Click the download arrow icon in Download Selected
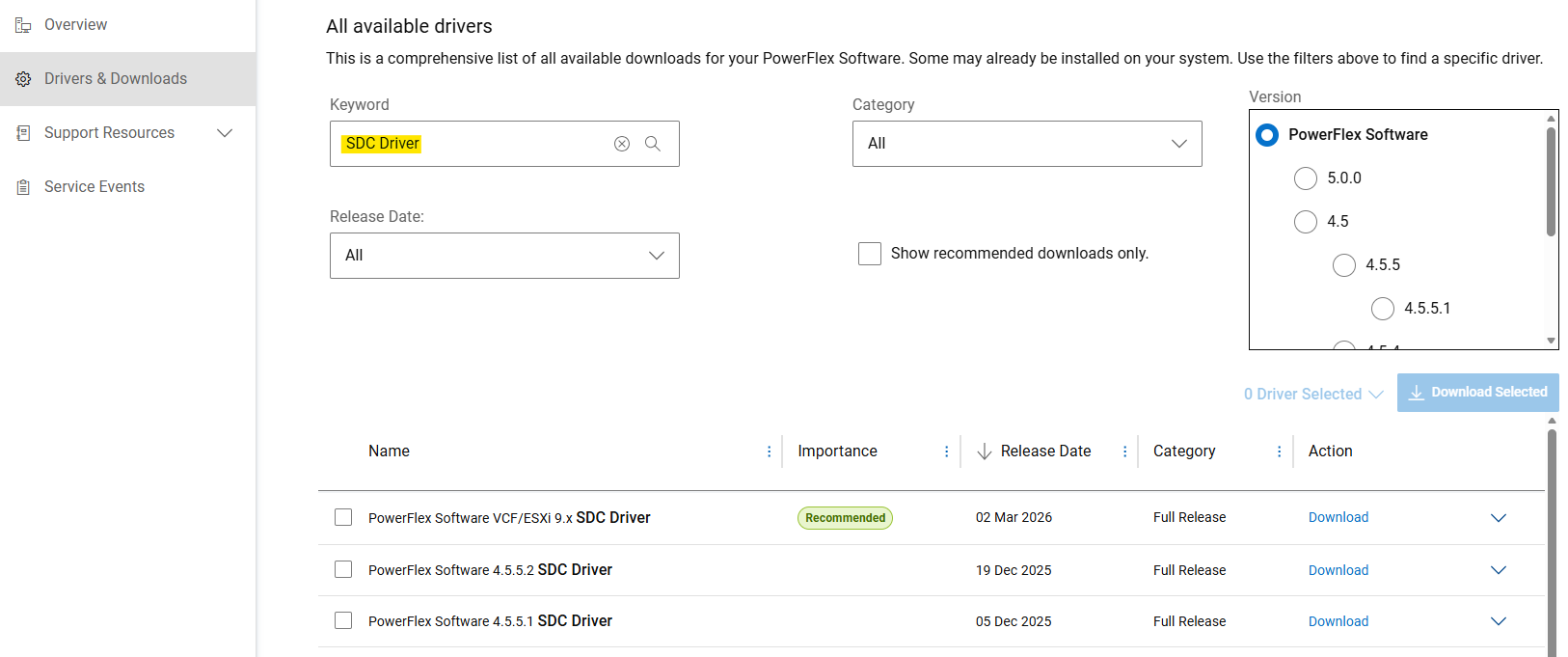Viewport: 1568px width, 657px height. (x=1417, y=393)
